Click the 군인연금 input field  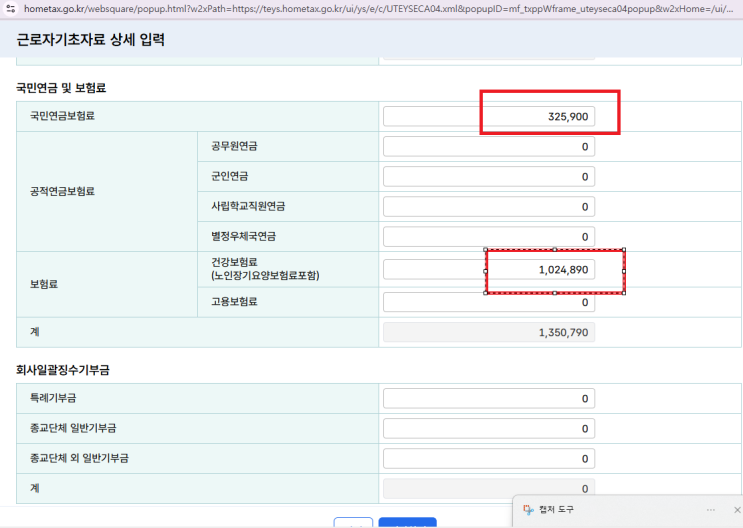coord(489,177)
